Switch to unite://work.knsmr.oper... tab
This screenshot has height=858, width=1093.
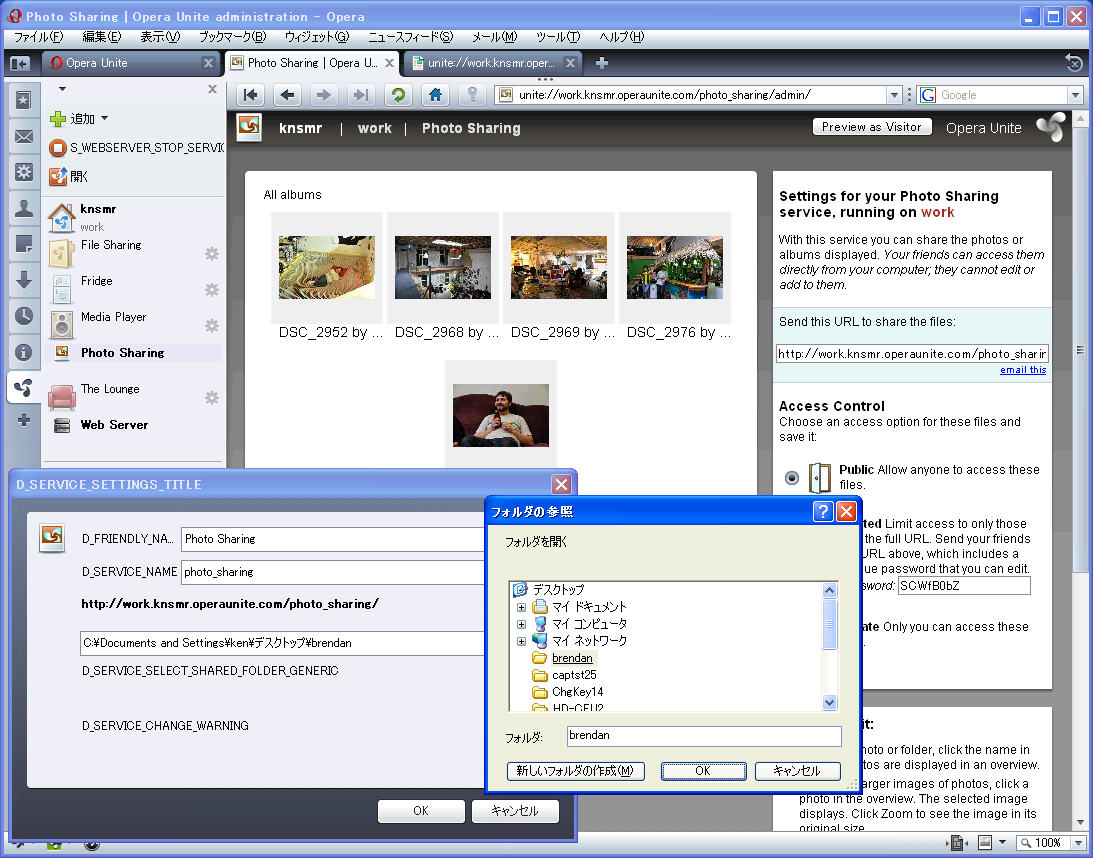point(494,63)
